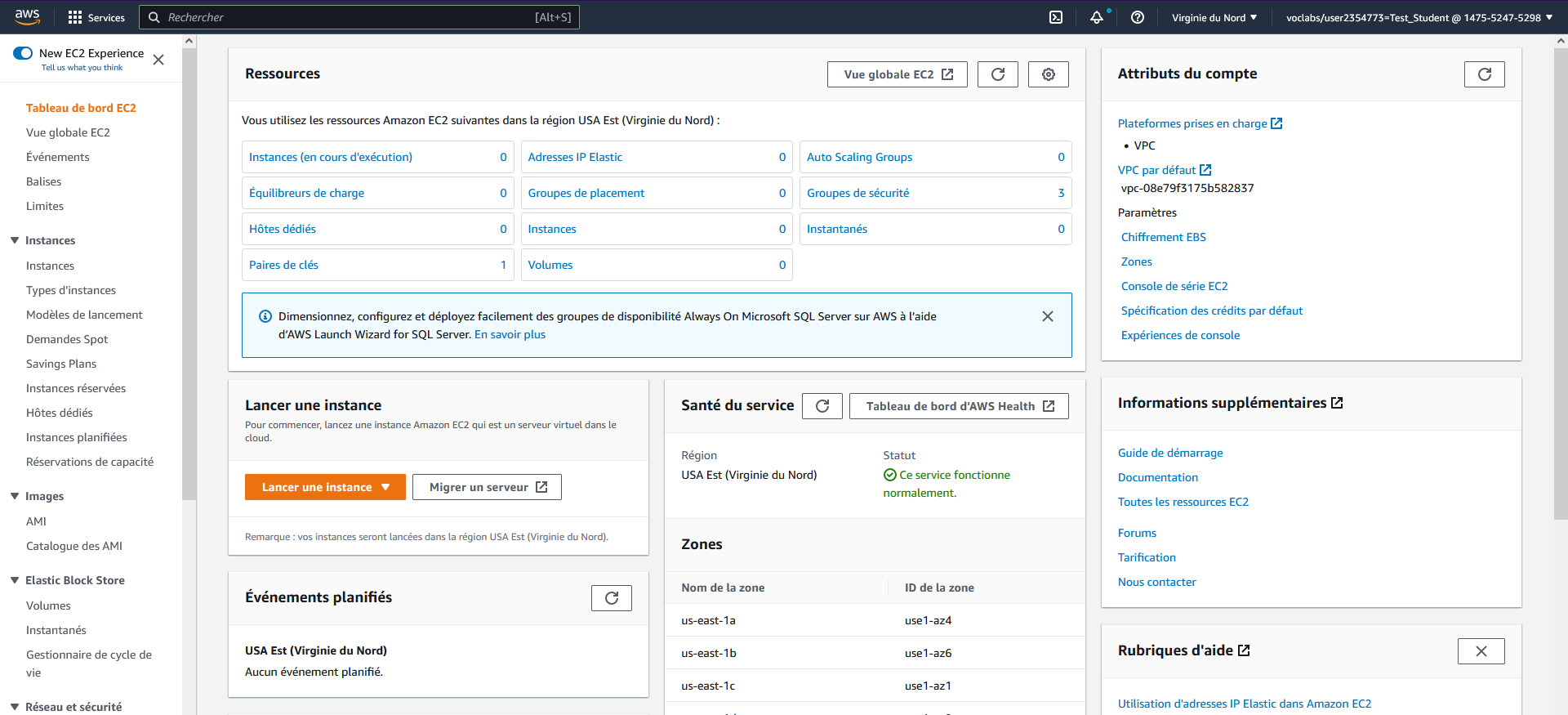
Task: Click the info icon in the banner
Action: point(265,316)
